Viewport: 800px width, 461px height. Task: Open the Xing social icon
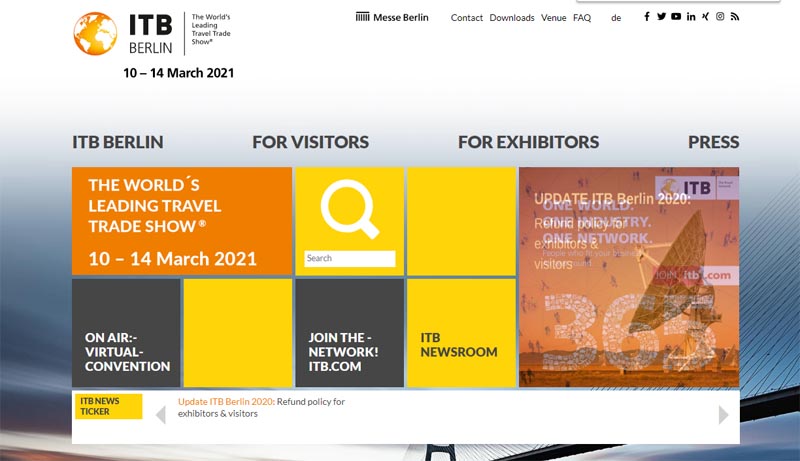point(705,17)
